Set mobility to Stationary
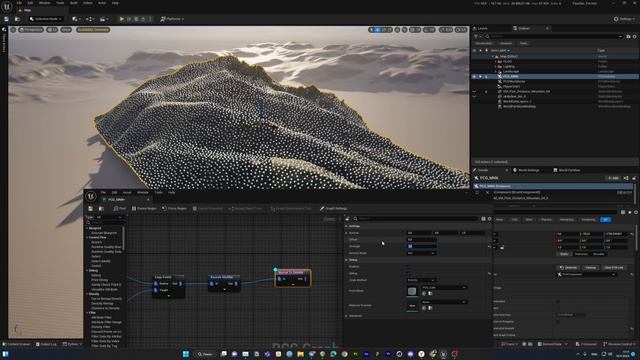The height and width of the screenshot is (360, 640). [581, 254]
